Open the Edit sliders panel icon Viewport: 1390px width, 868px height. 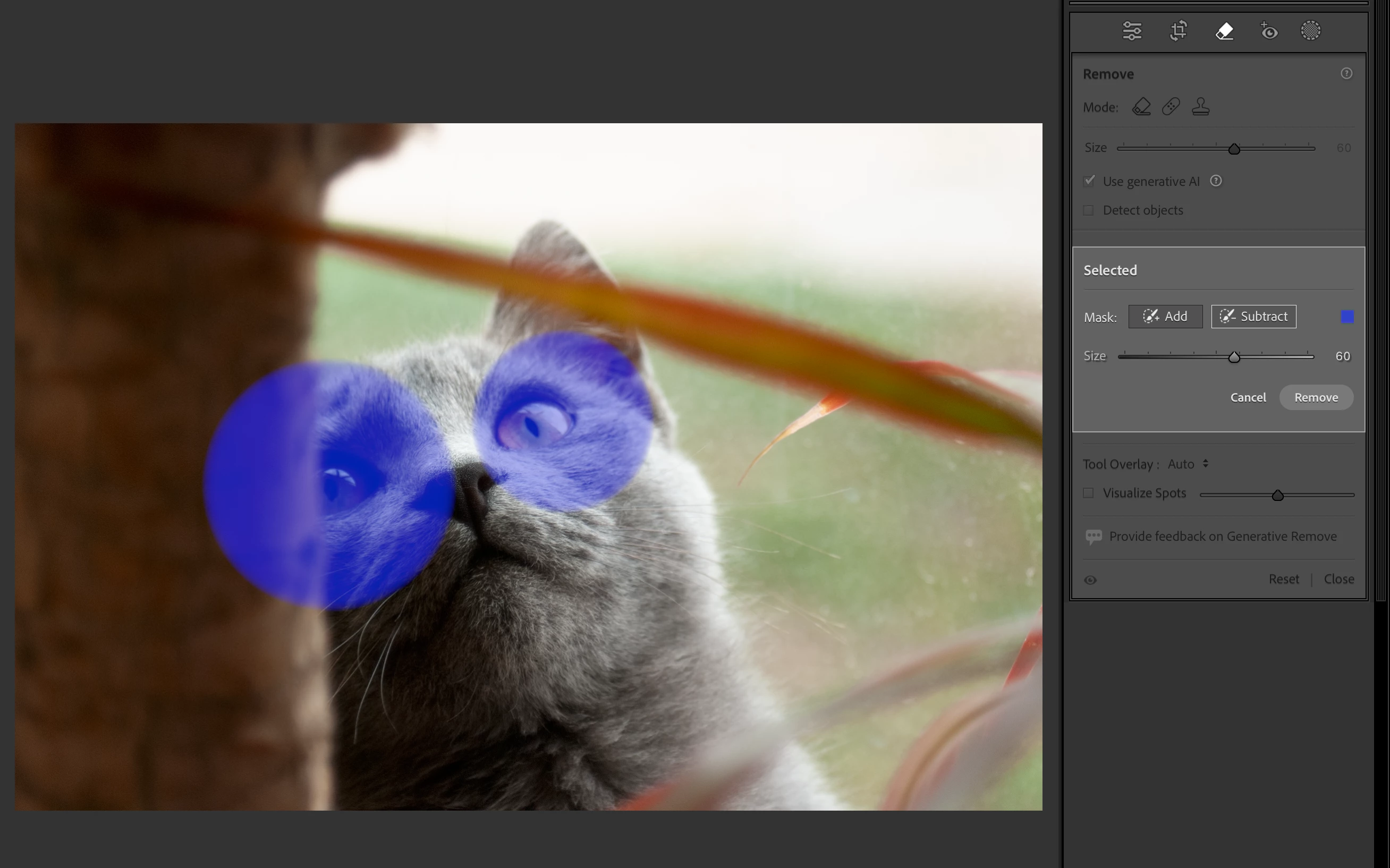pyautogui.click(x=1132, y=31)
